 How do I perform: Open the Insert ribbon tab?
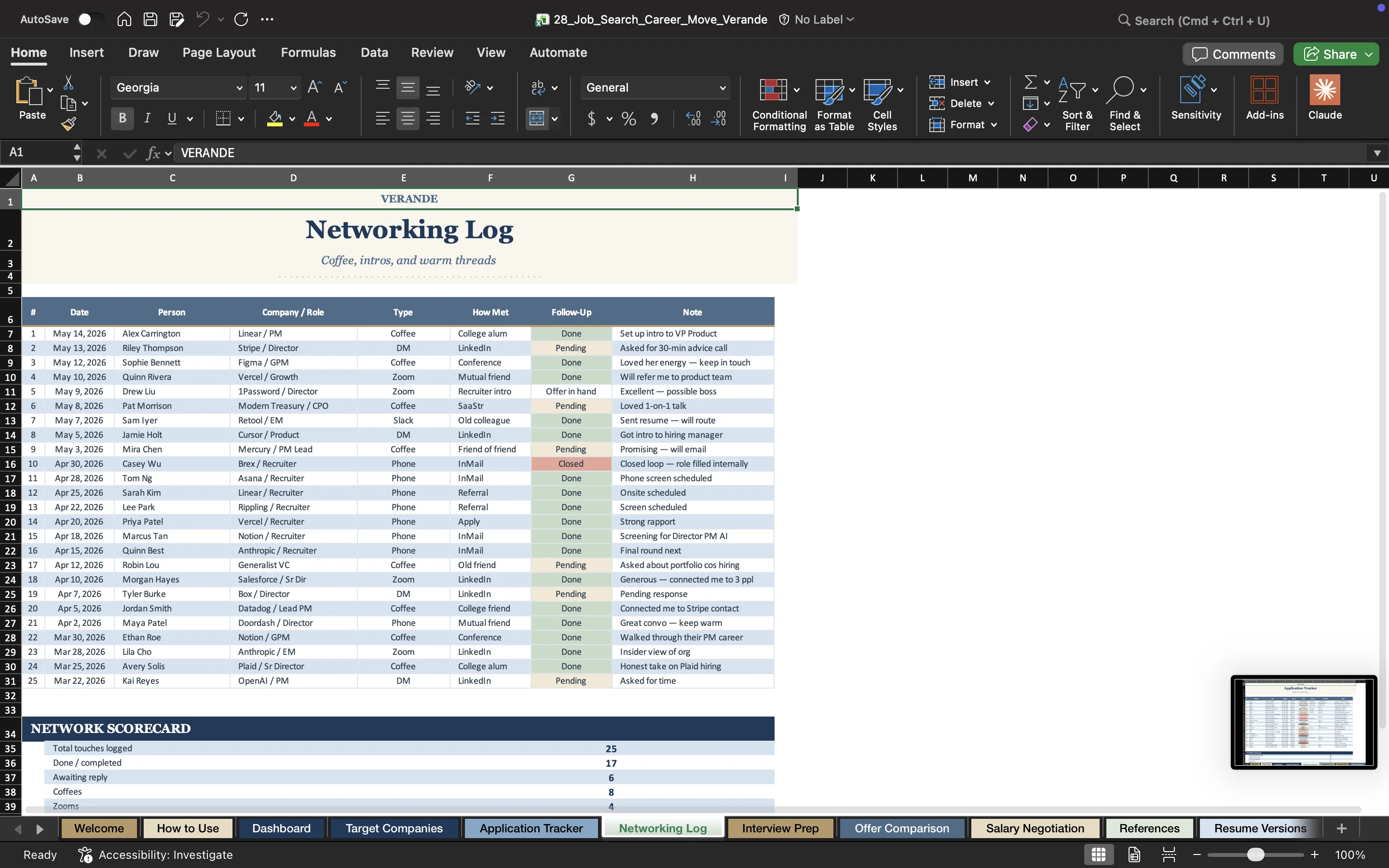(87, 52)
